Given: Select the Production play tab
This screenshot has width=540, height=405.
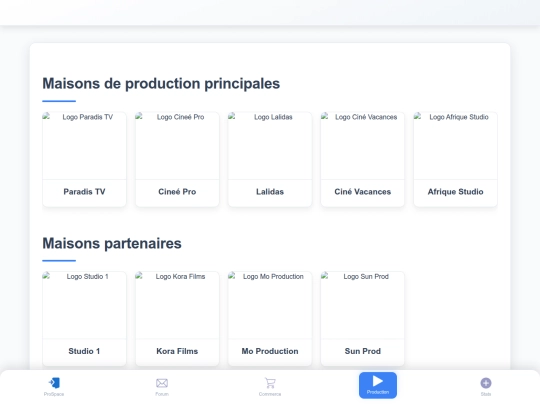Looking at the screenshot, I should pyautogui.click(x=378, y=385).
